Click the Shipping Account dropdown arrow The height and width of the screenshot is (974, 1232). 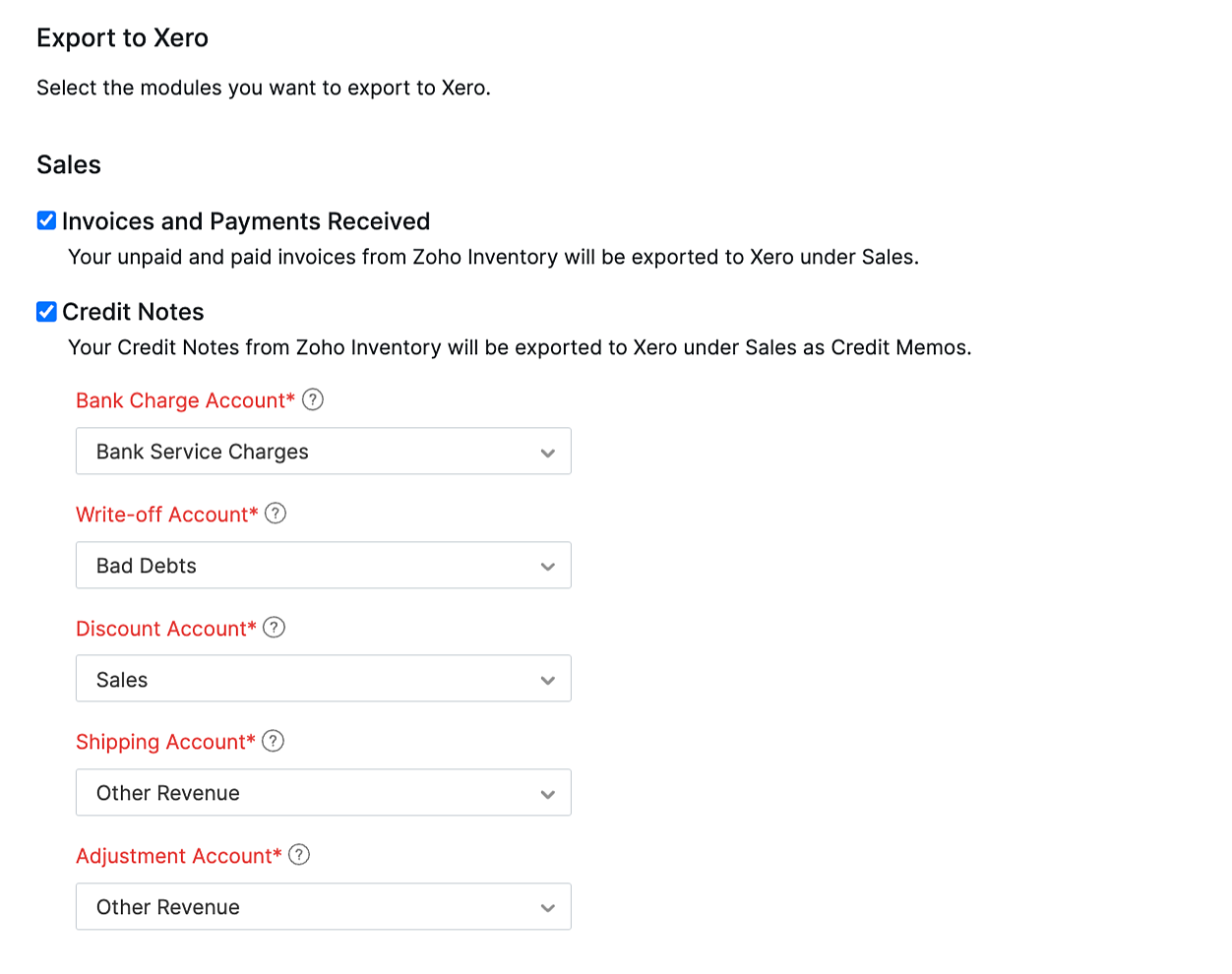(548, 792)
